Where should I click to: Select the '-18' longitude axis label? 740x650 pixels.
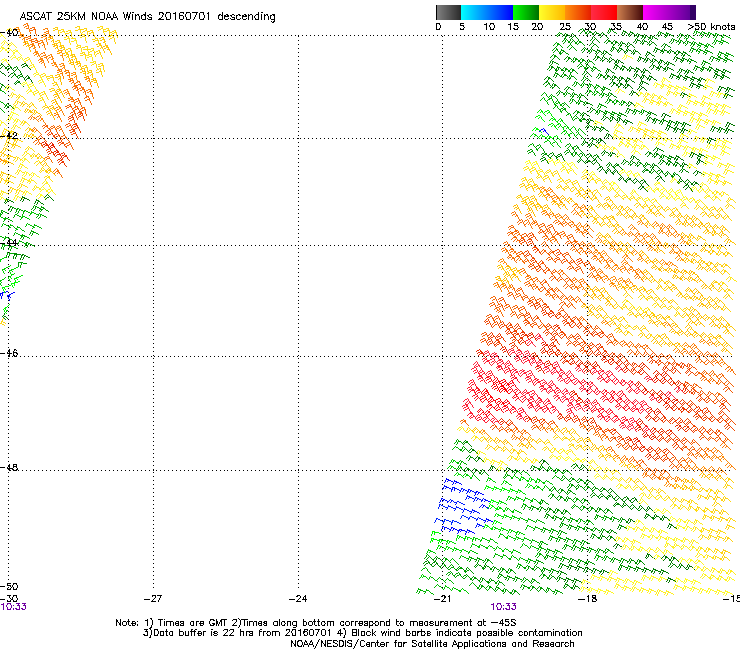[x=588, y=599]
